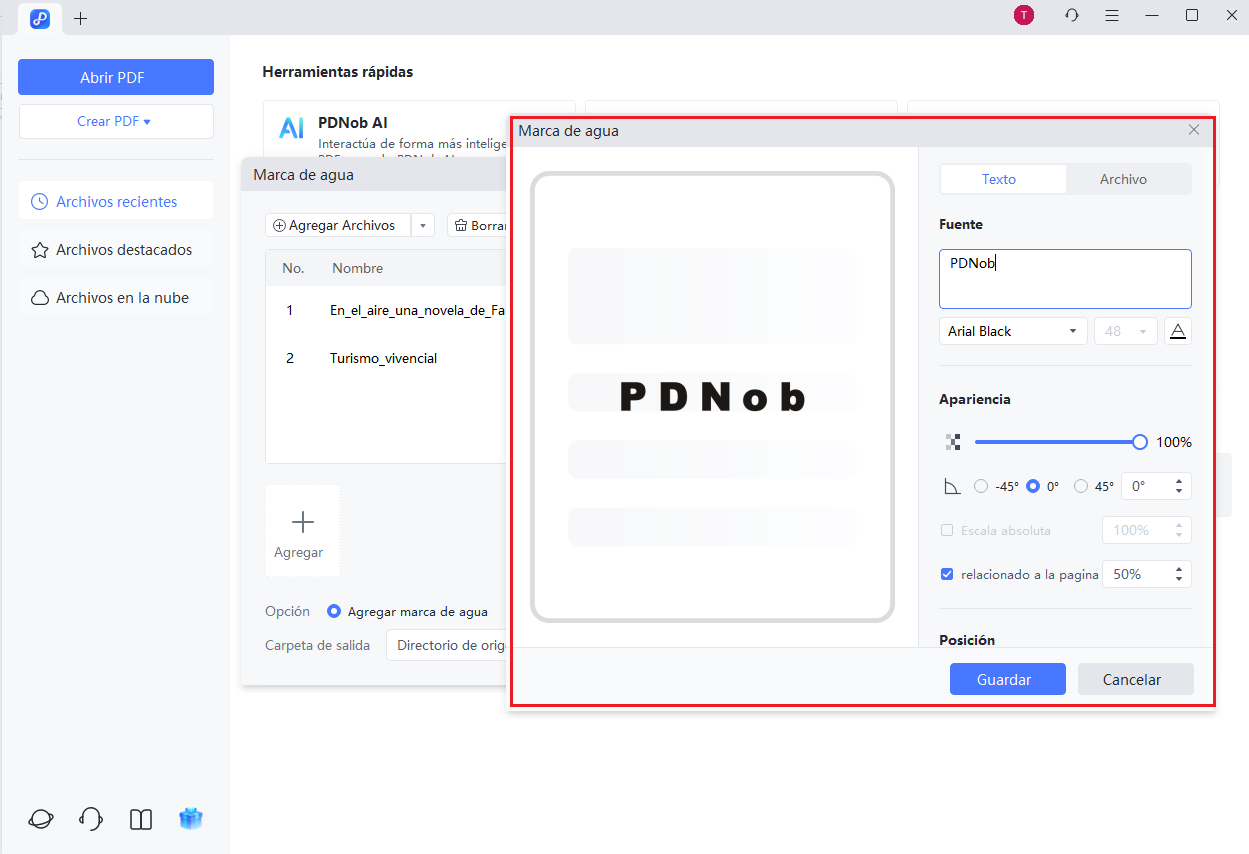Uncheck relacionado a la pagina checkbox
This screenshot has height=854, width=1249.
pyautogui.click(x=947, y=574)
